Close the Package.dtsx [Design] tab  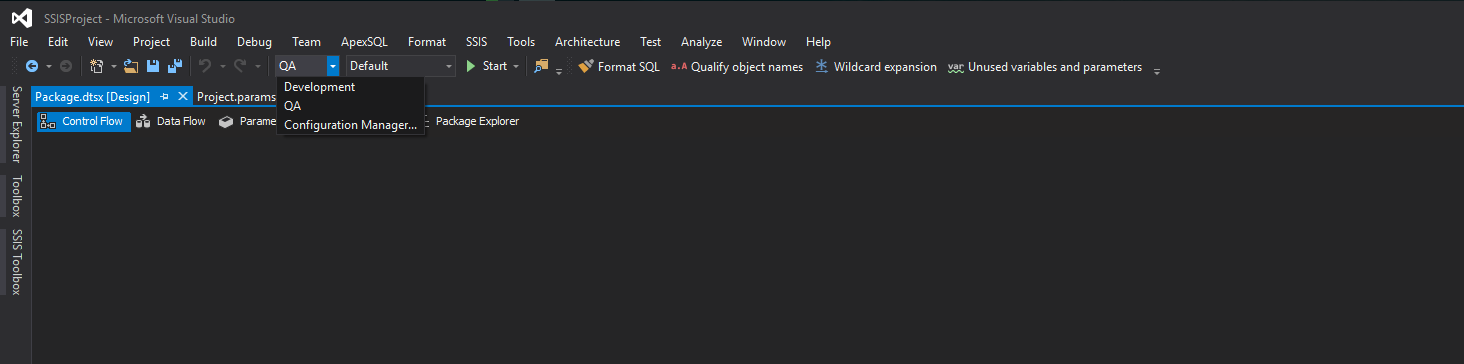click(x=182, y=97)
